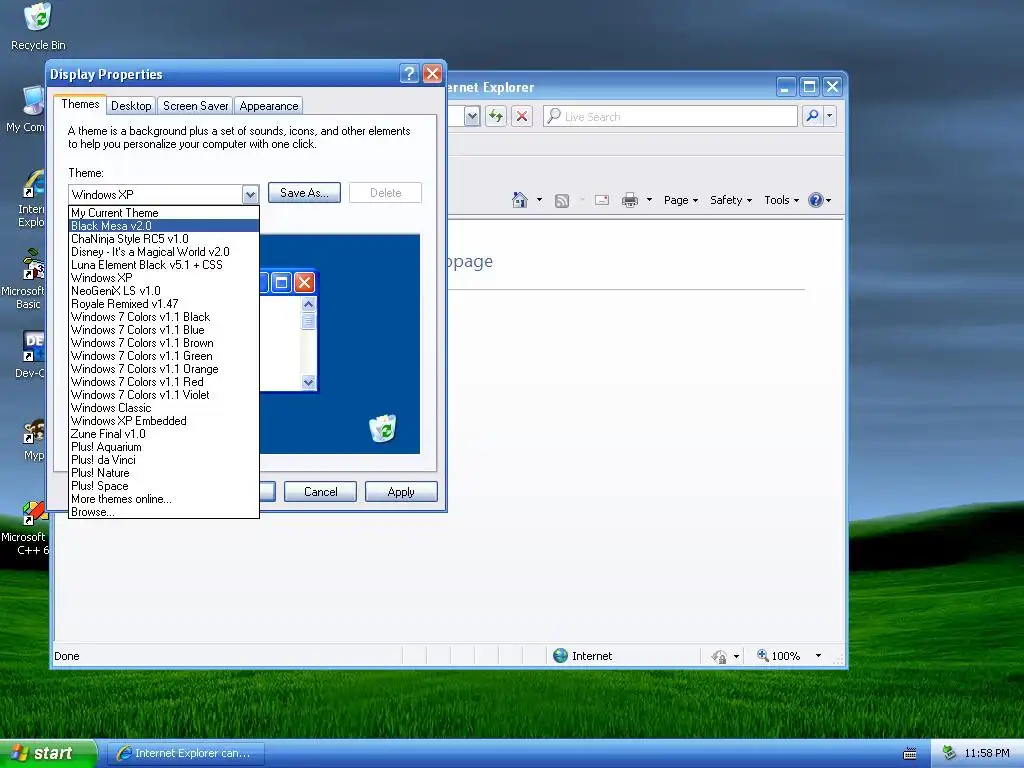
Task: Choose Plus! Aquarium theme
Action: coord(164,447)
